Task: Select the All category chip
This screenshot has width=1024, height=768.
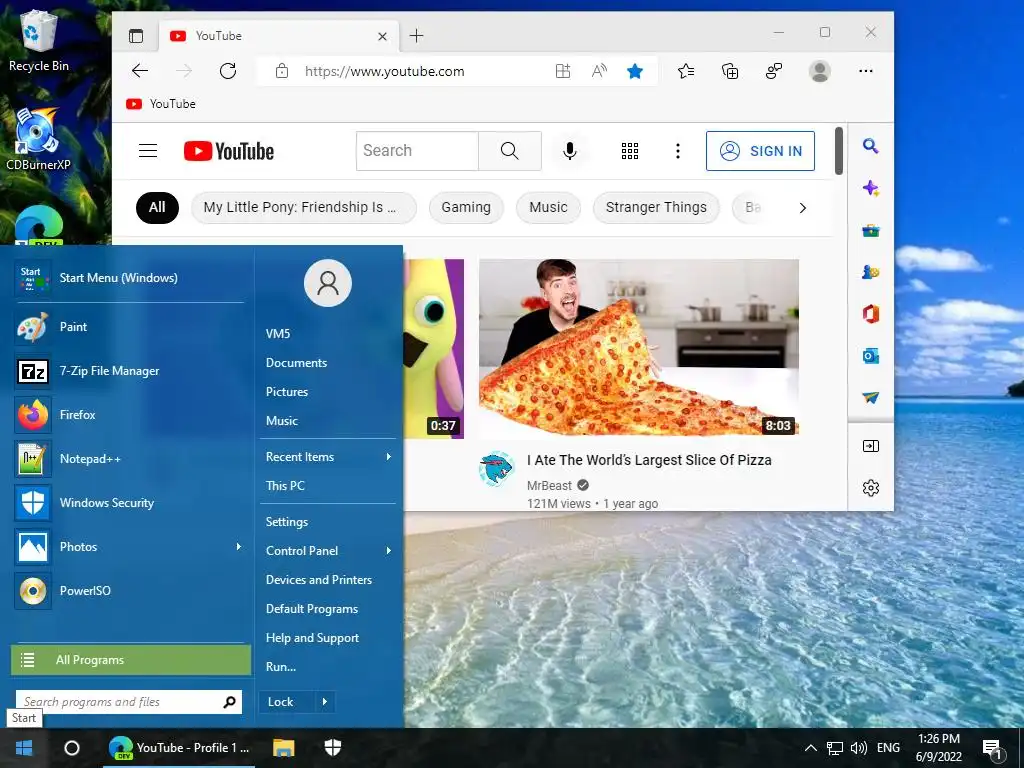Action: pos(157,208)
